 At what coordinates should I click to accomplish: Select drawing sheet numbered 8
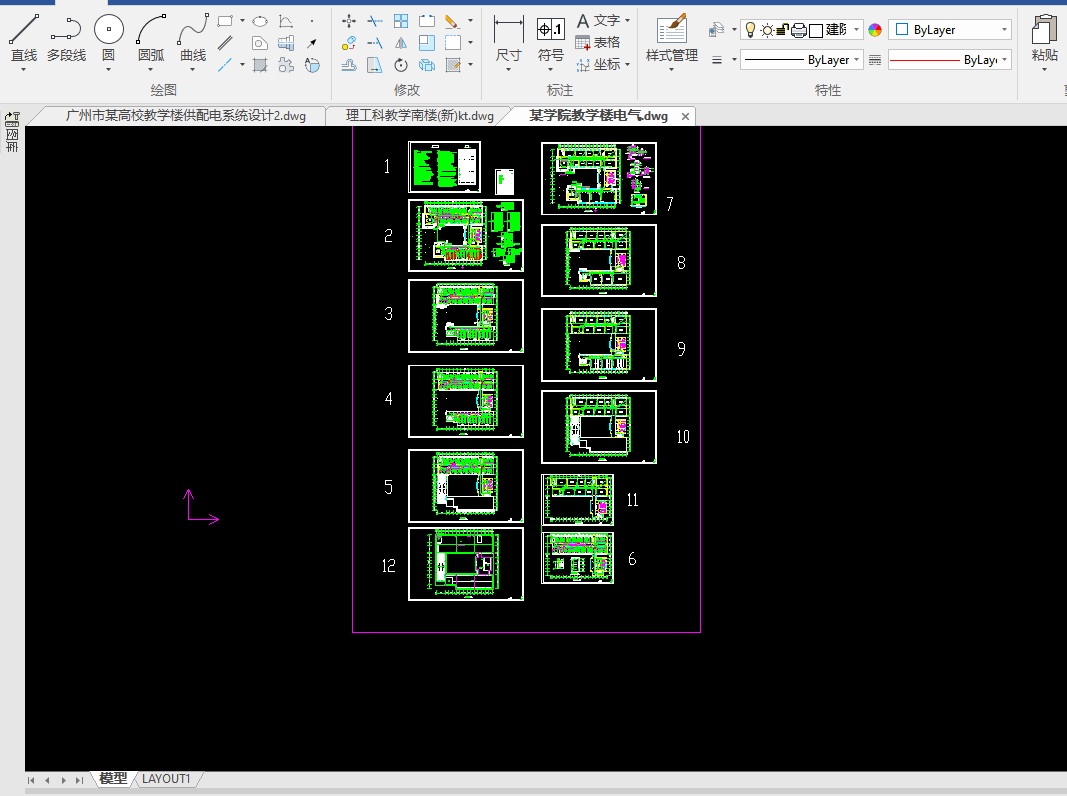click(599, 261)
